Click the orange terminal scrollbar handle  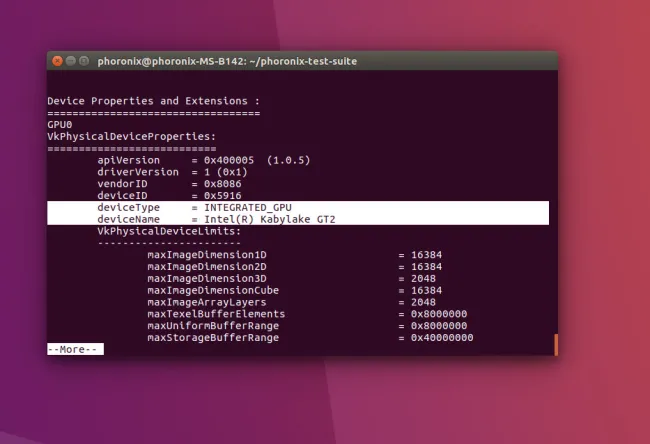pyautogui.click(x=556, y=345)
